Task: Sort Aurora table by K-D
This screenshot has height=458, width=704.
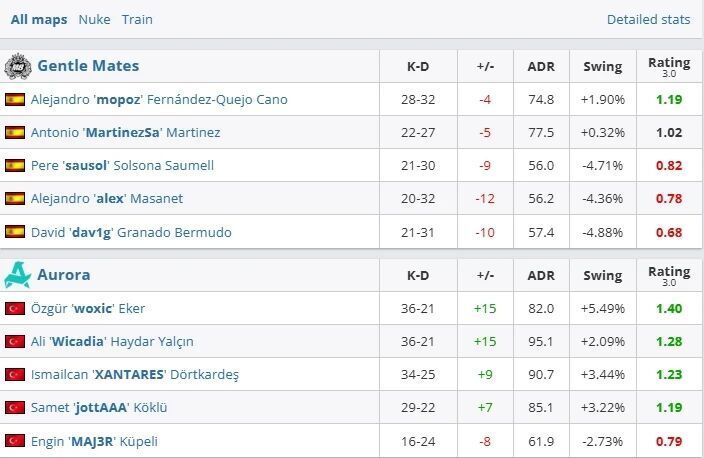Action: (x=418, y=275)
